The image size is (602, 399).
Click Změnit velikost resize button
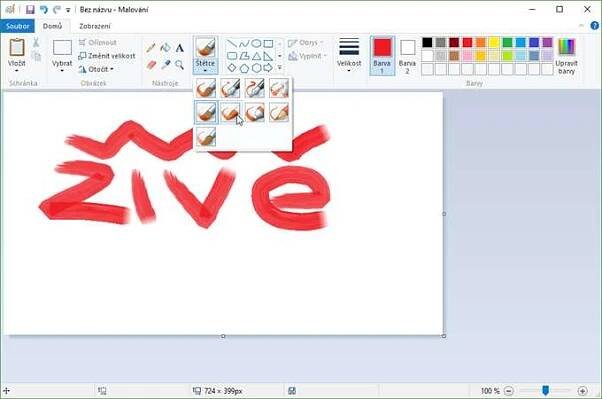point(107,56)
